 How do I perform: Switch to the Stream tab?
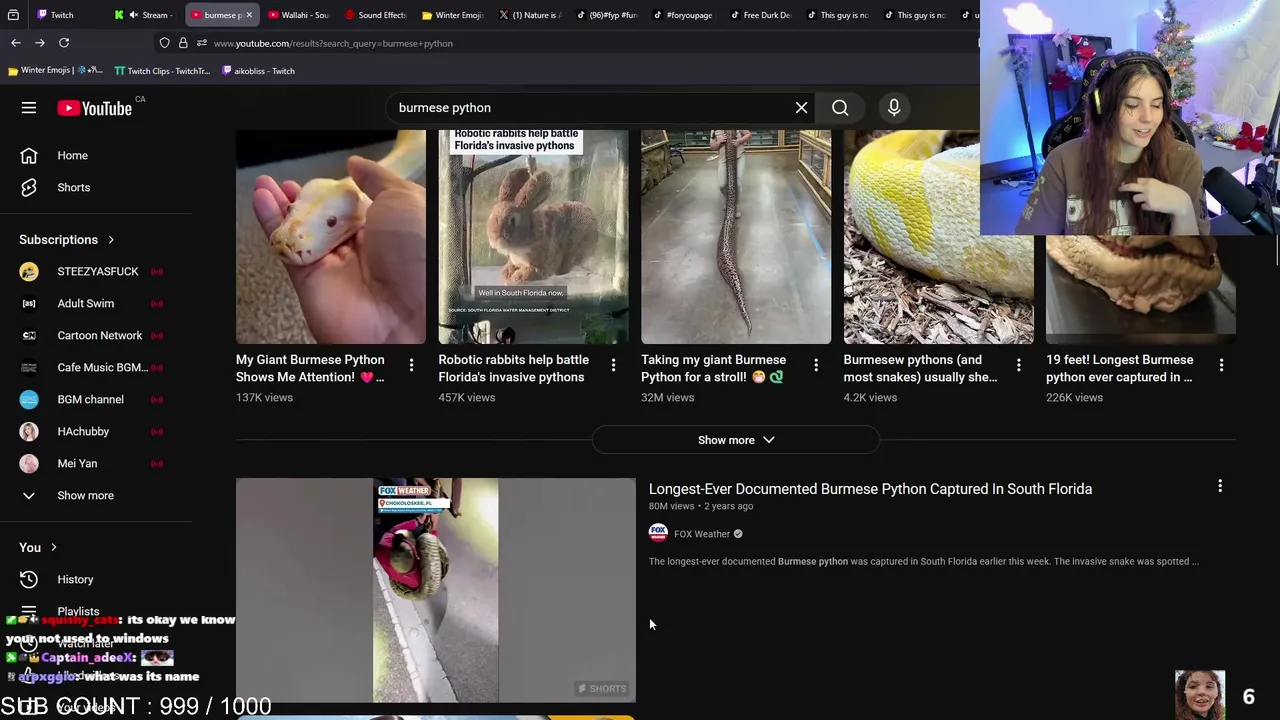(145, 15)
